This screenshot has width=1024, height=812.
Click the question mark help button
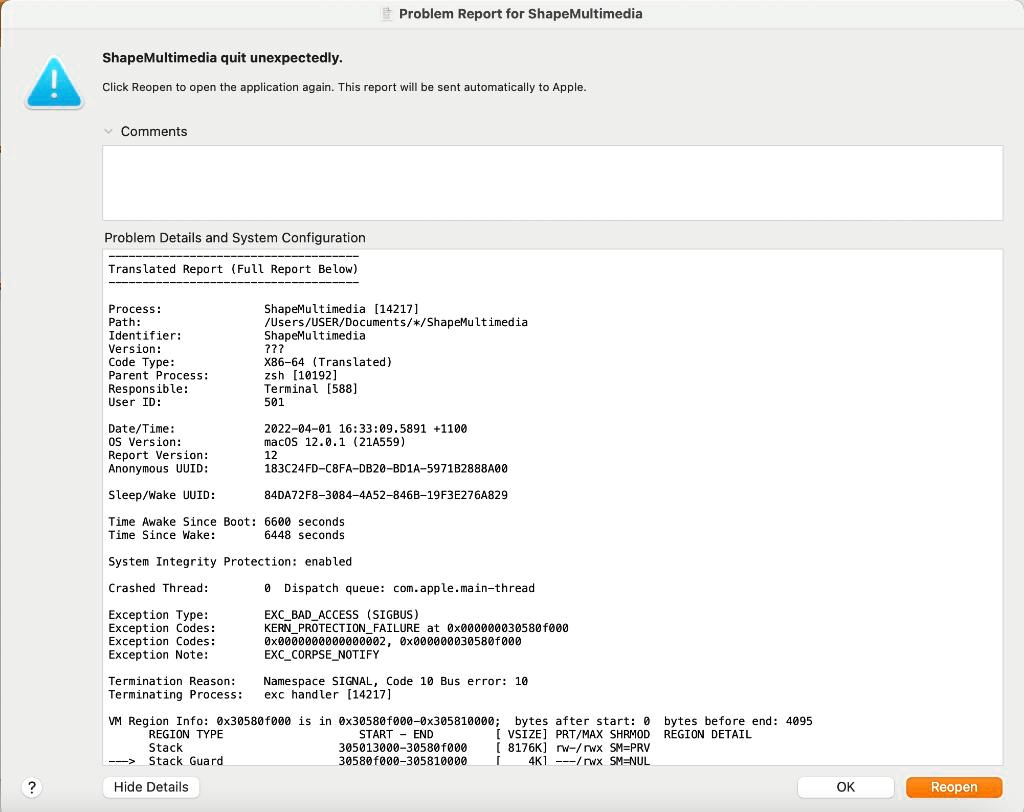coord(31,787)
